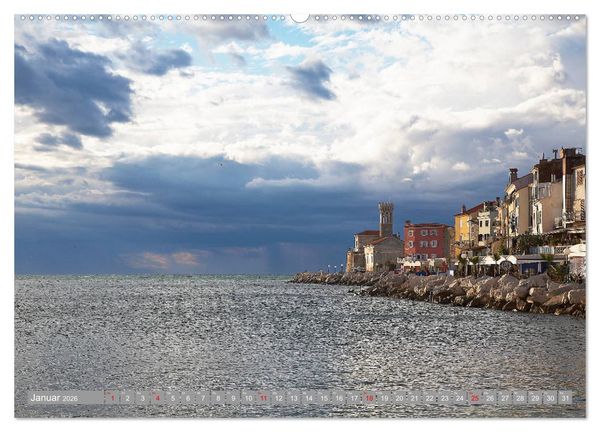The height and width of the screenshot is (432, 600).
Task: Choose date 7 in the date row
Action: (203, 398)
